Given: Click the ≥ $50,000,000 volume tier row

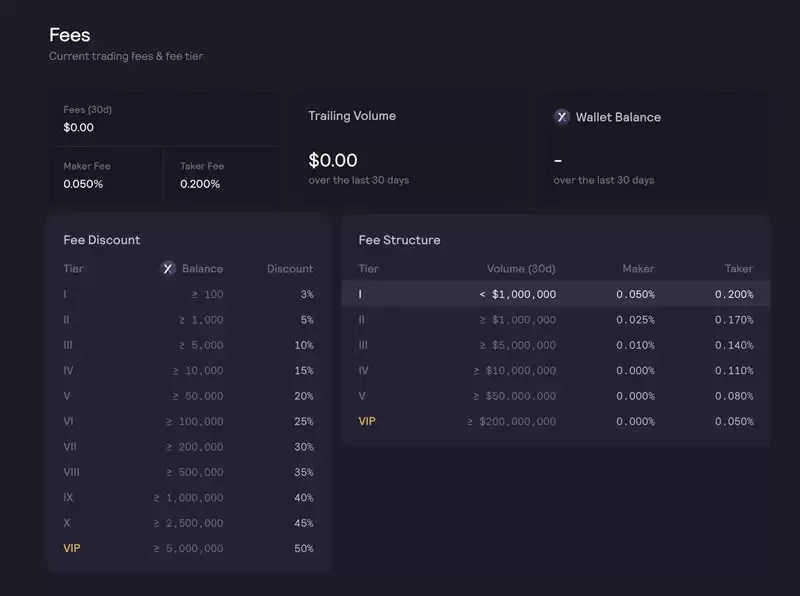Looking at the screenshot, I should (x=555, y=396).
